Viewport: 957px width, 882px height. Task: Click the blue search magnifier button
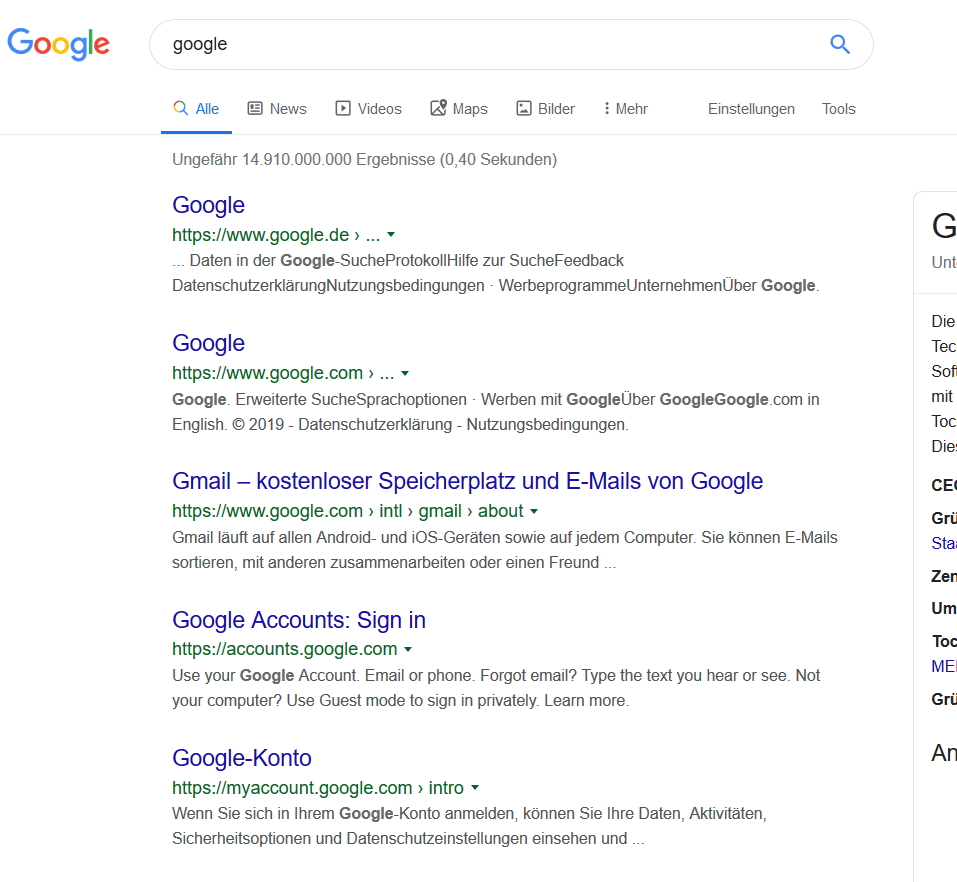click(840, 44)
